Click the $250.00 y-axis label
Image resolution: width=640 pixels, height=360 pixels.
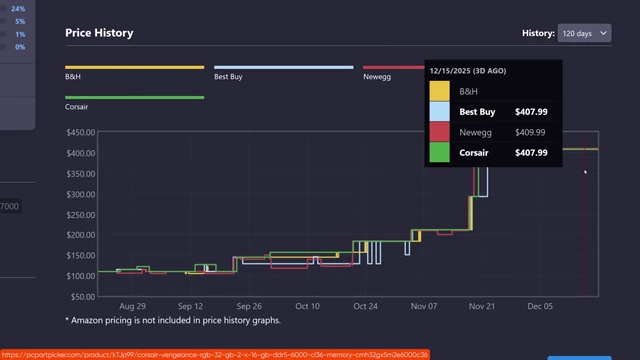tap(81, 215)
